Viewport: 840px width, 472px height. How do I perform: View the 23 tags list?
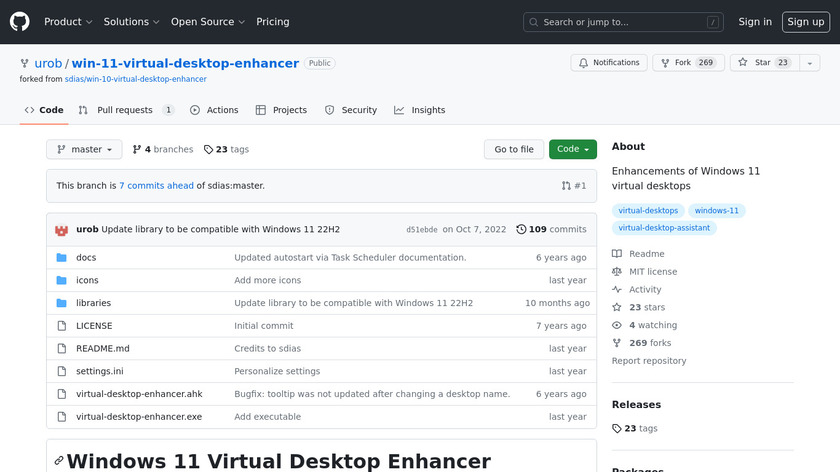[x=226, y=149]
